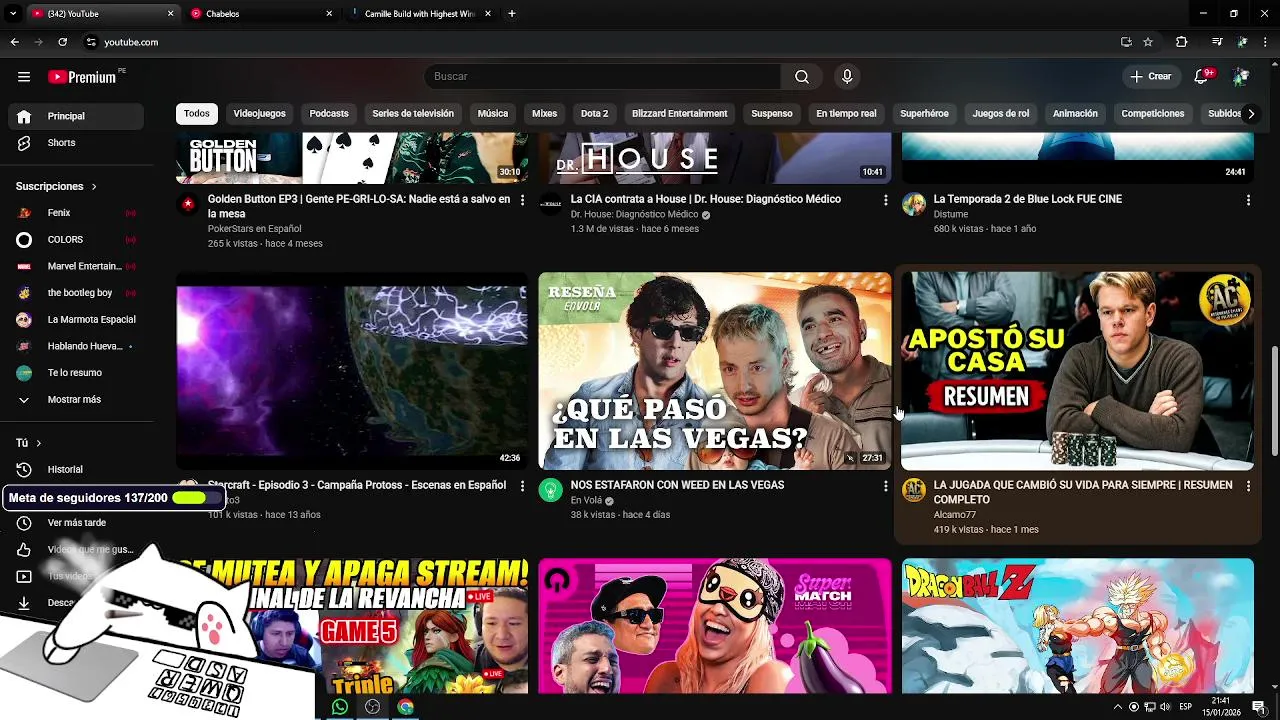Open options for Dr. House video
This screenshot has height=720, width=1280.
coord(885,200)
